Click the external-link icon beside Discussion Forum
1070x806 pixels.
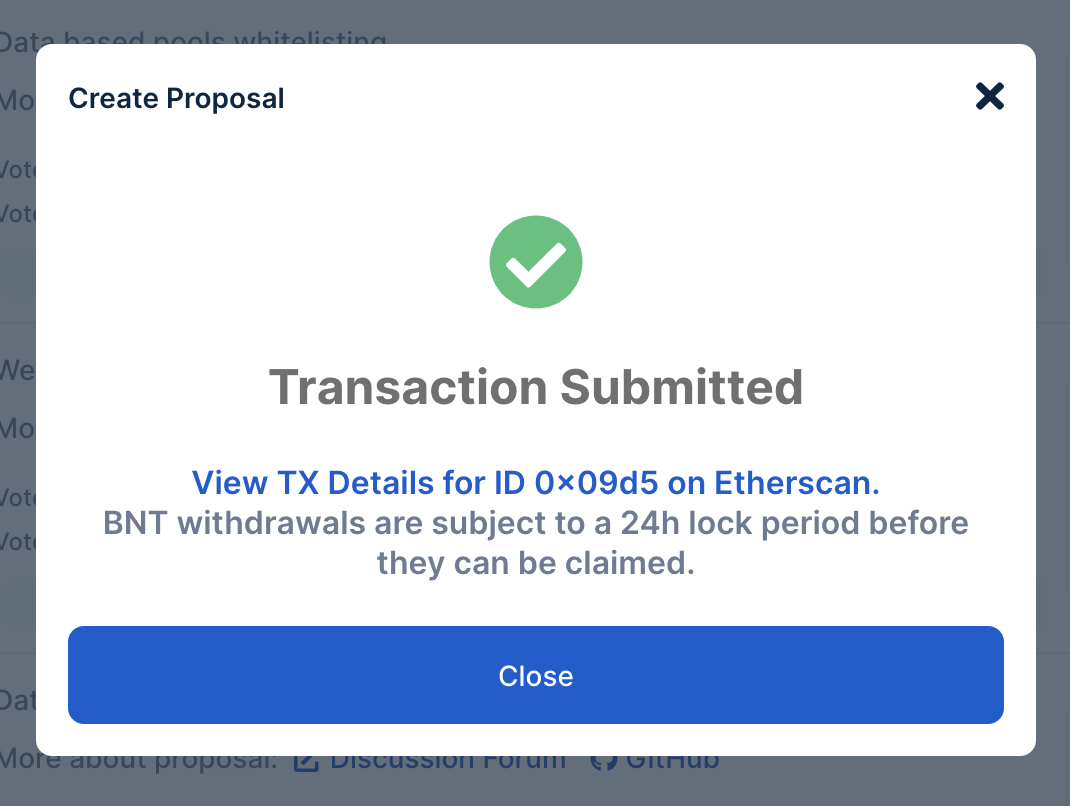coord(305,760)
